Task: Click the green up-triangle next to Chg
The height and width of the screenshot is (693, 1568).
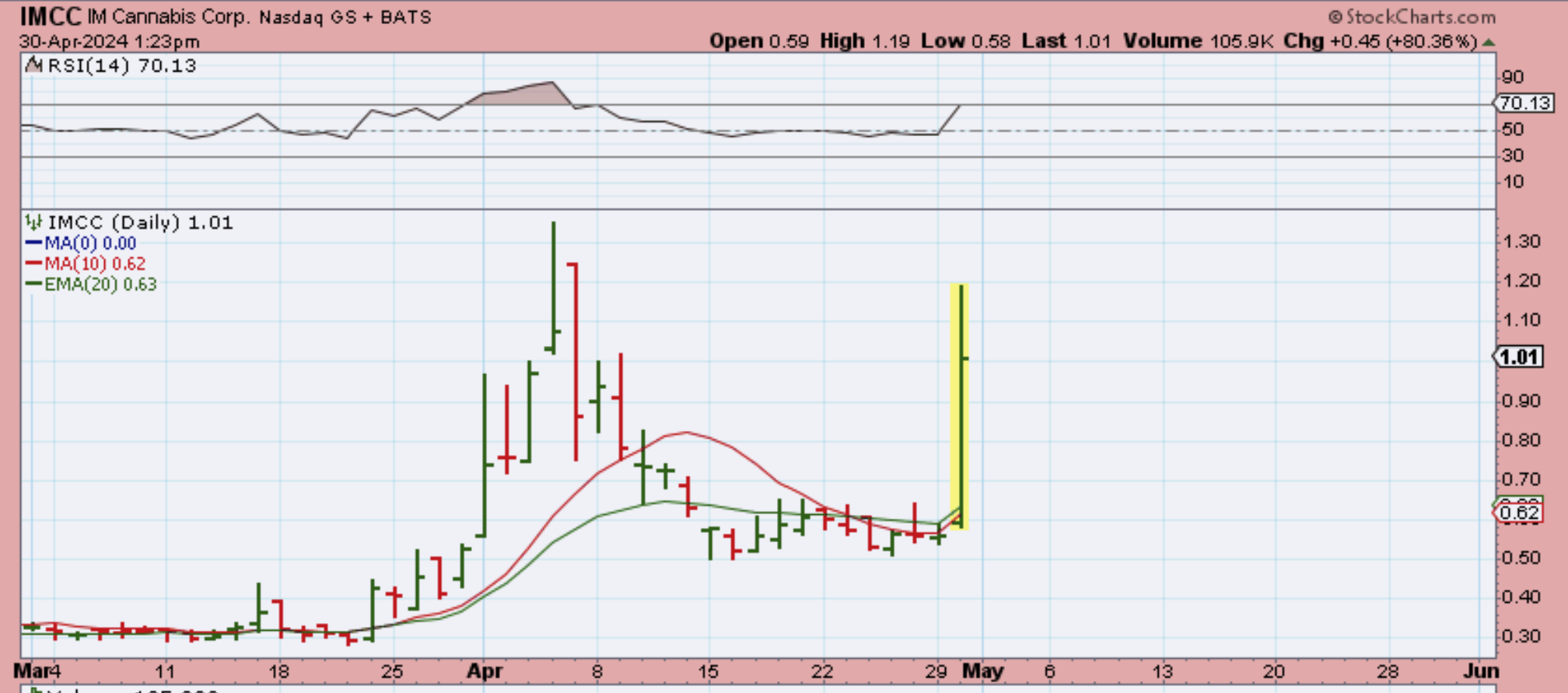Action: click(1489, 42)
